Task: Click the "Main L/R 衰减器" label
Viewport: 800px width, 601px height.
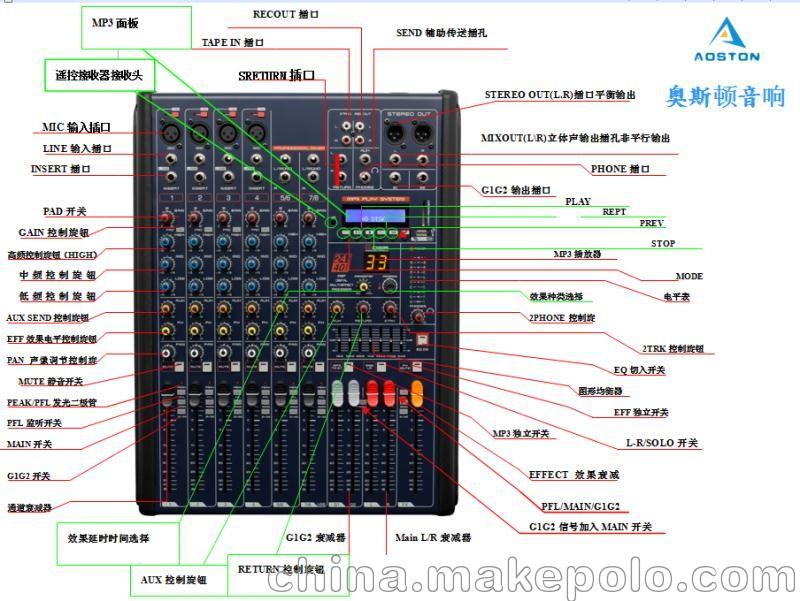Action: pos(433,537)
